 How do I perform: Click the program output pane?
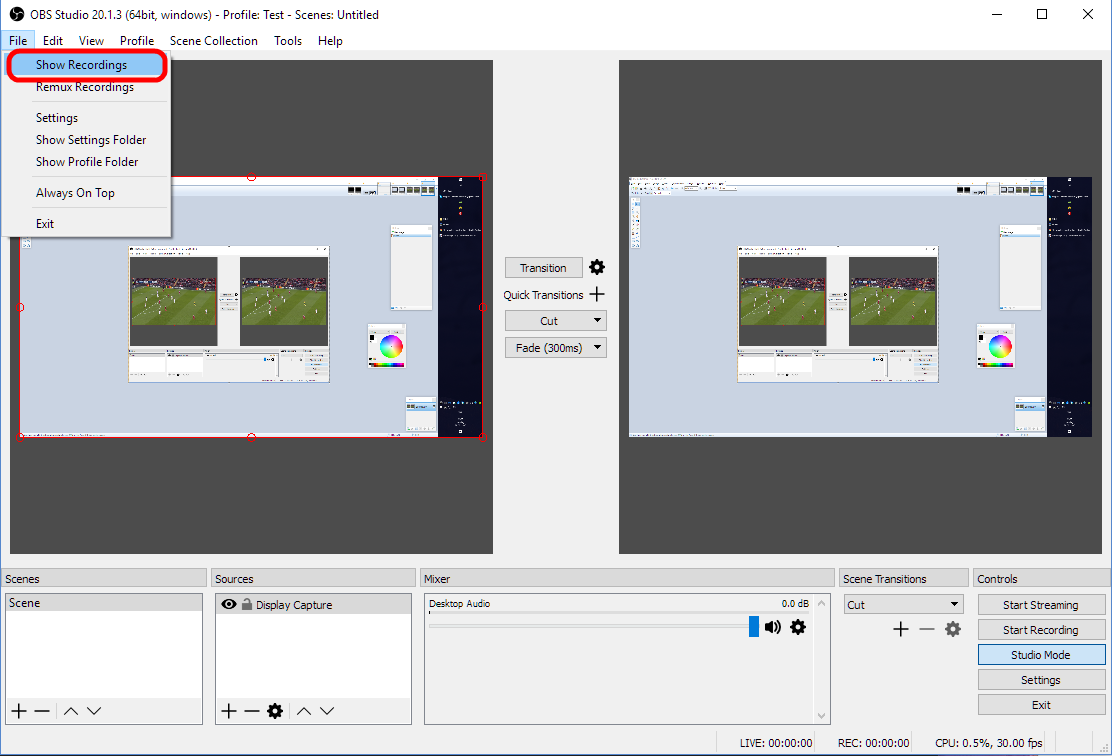[860, 307]
